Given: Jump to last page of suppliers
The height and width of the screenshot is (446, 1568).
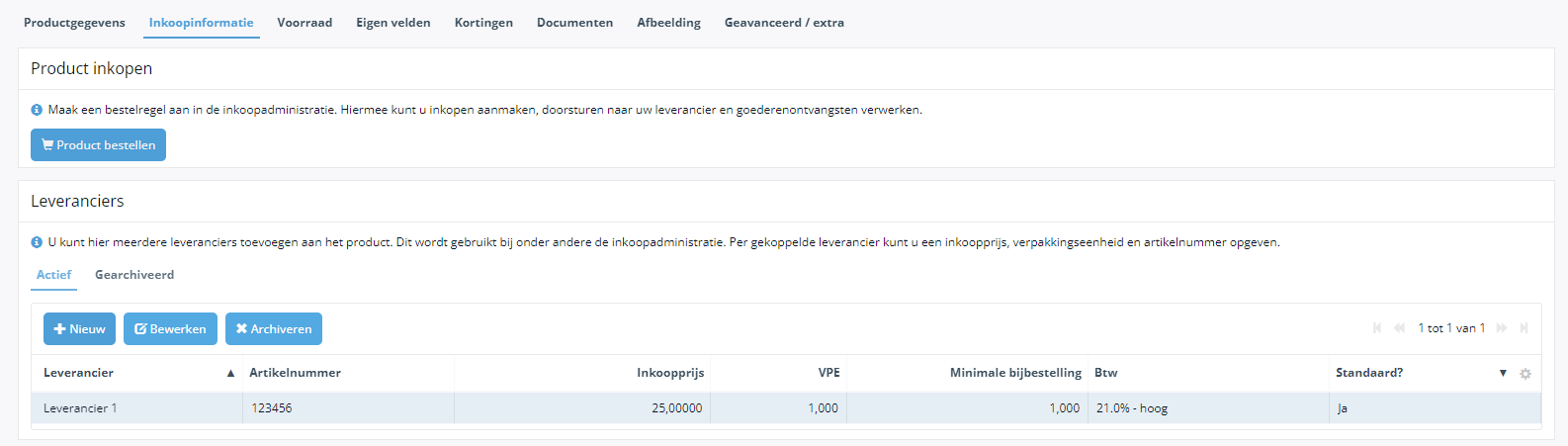Looking at the screenshot, I should pos(1524,328).
